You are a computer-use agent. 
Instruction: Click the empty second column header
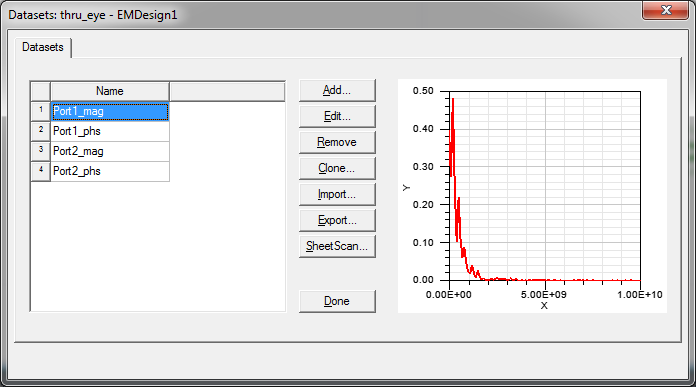(x=227, y=91)
